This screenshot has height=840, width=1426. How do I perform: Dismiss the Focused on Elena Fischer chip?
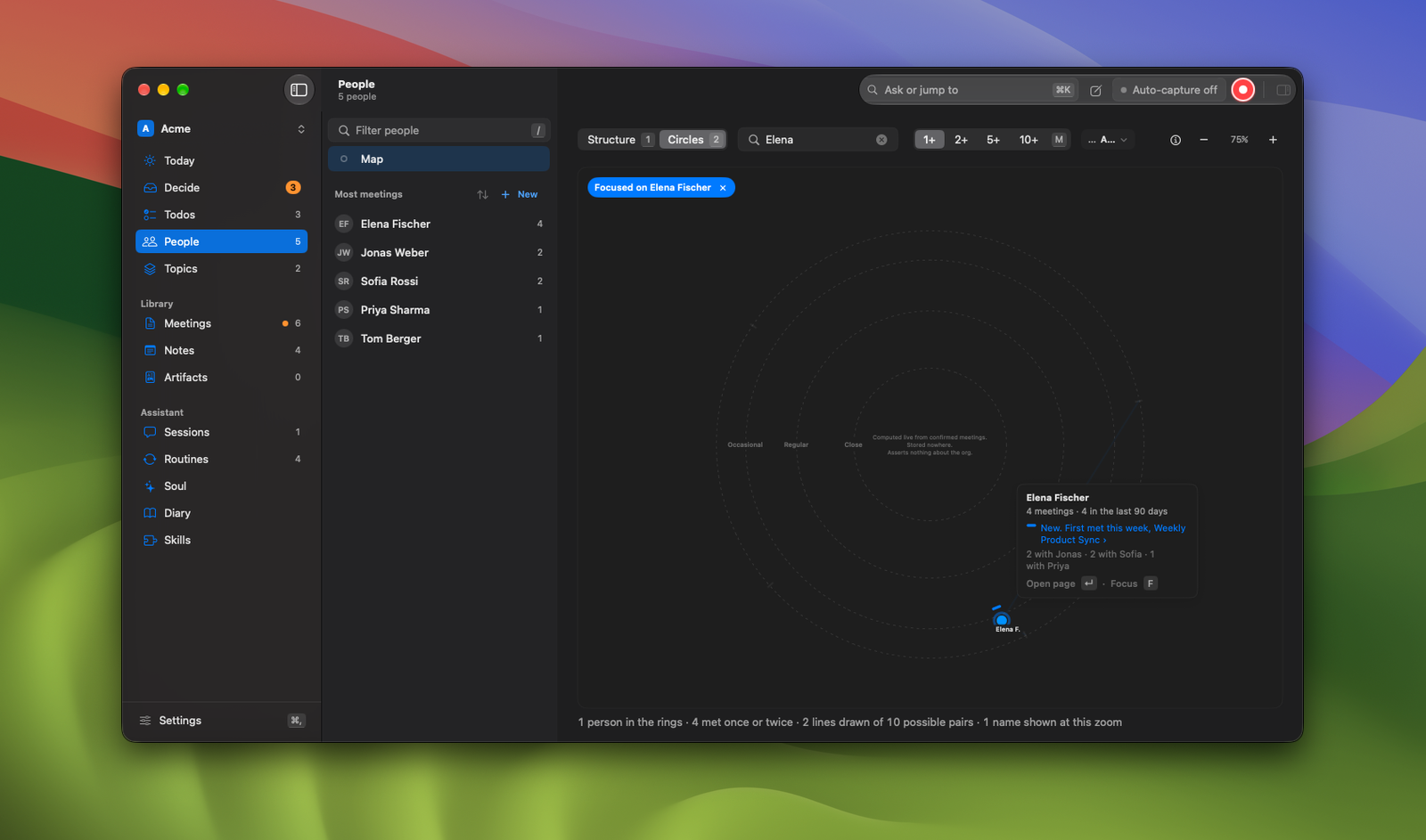(x=723, y=188)
